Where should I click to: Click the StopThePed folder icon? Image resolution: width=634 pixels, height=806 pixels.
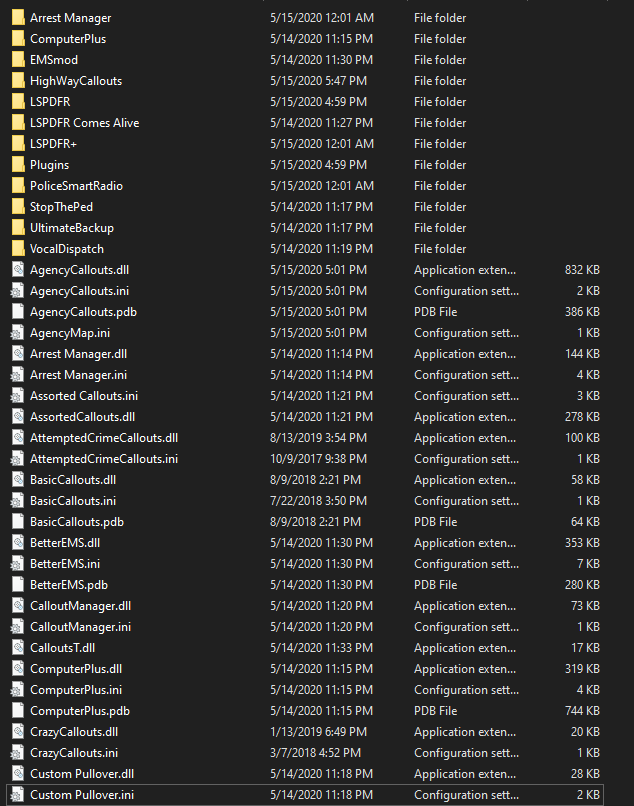pyautogui.click(x=18, y=207)
